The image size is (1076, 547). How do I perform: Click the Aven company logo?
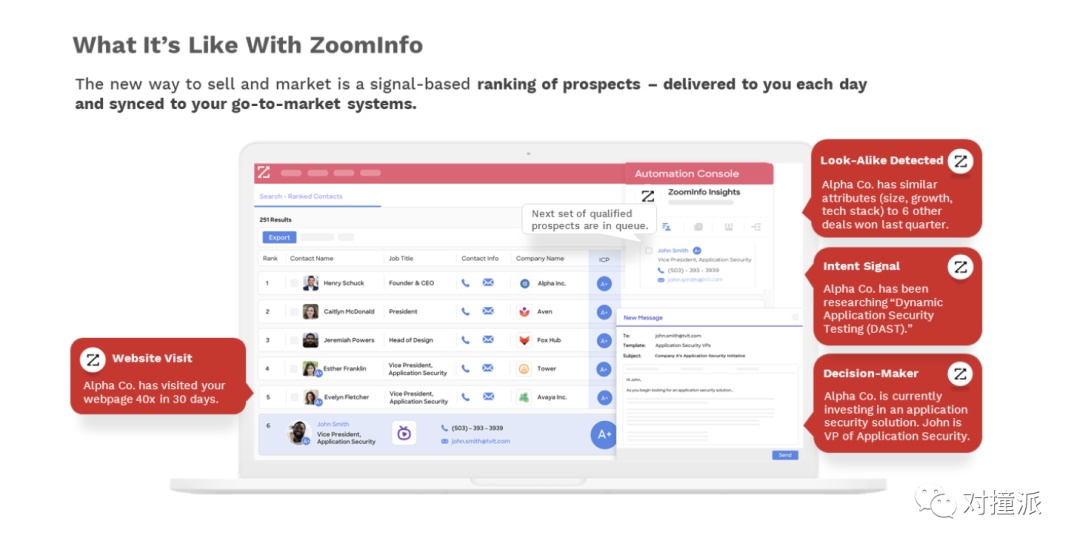click(x=524, y=312)
